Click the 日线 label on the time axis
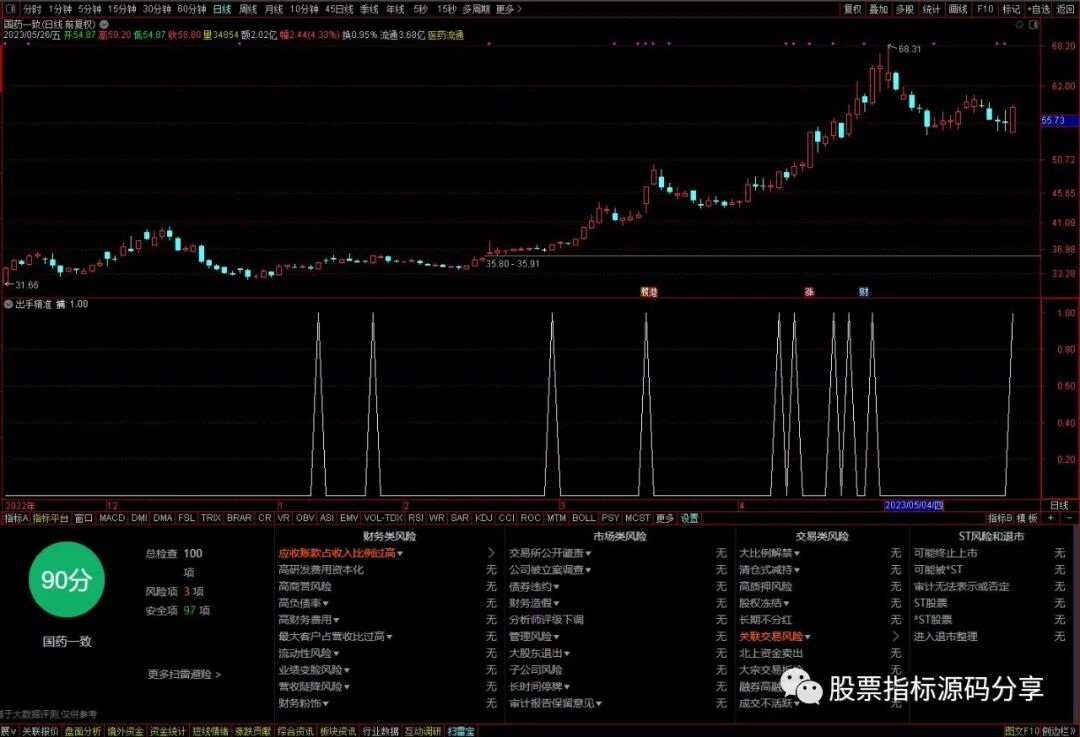The image size is (1080, 737). tap(1059, 506)
